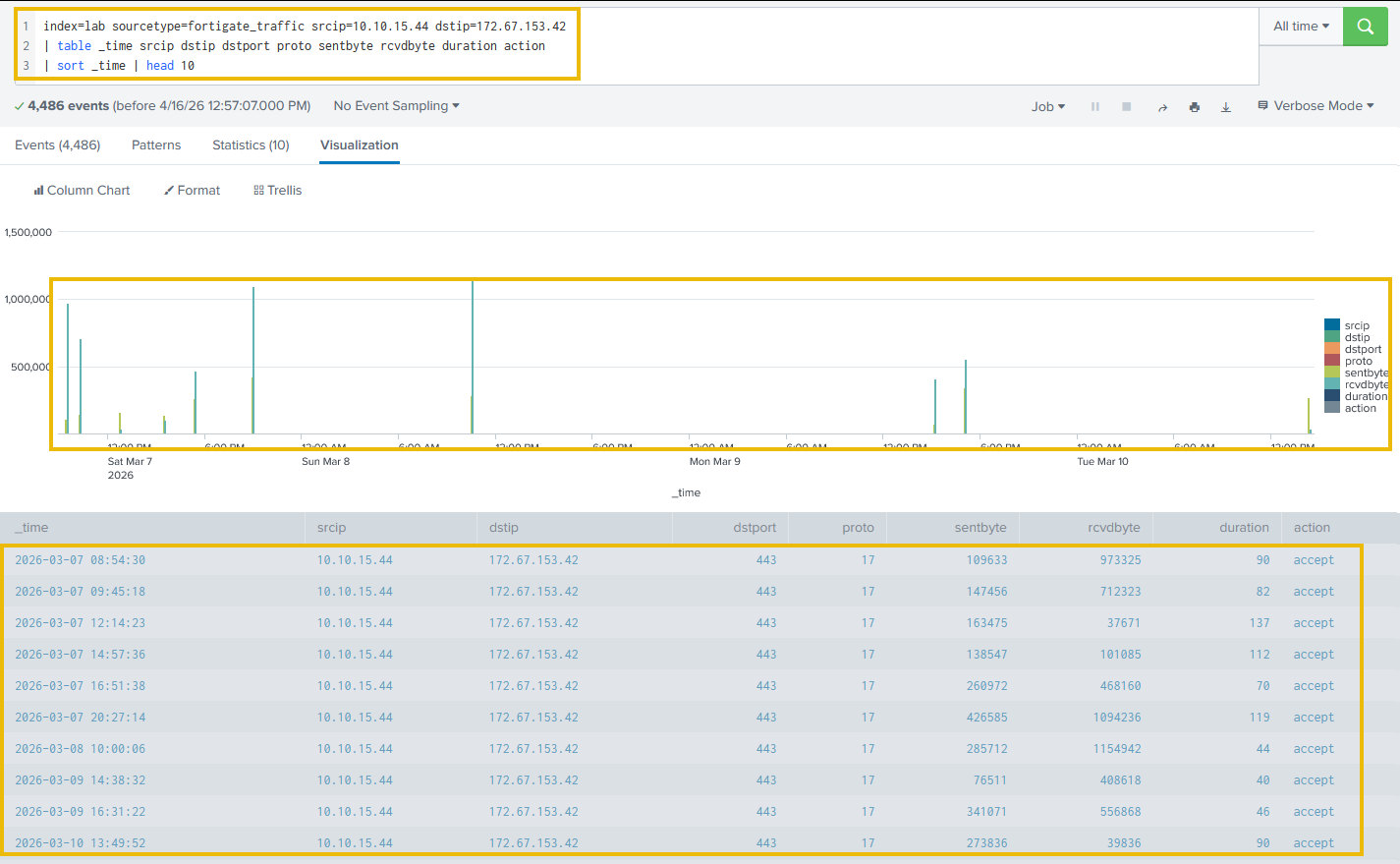Viewport: 1400px width, 864px height.
Task: Click sentbyte value 426585
Action: 986,718
